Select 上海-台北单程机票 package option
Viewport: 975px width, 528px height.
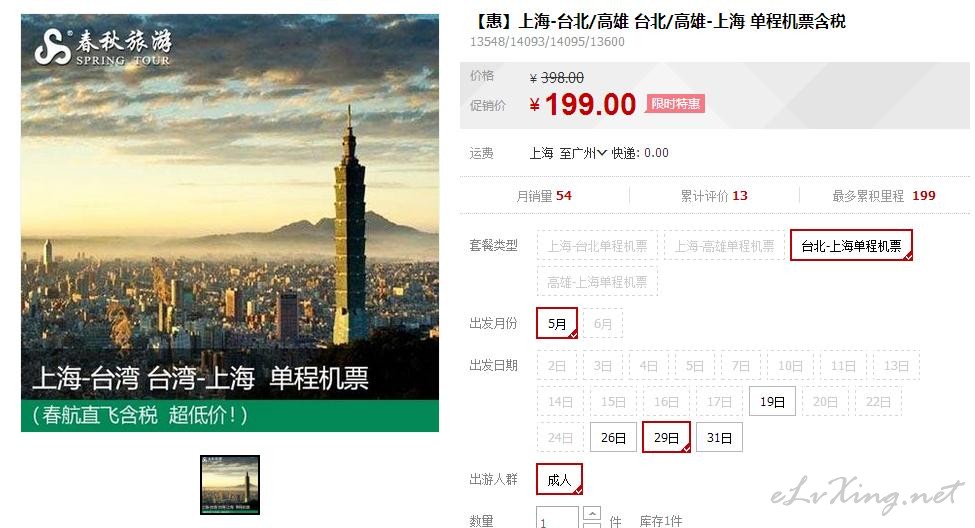(597, 246)
